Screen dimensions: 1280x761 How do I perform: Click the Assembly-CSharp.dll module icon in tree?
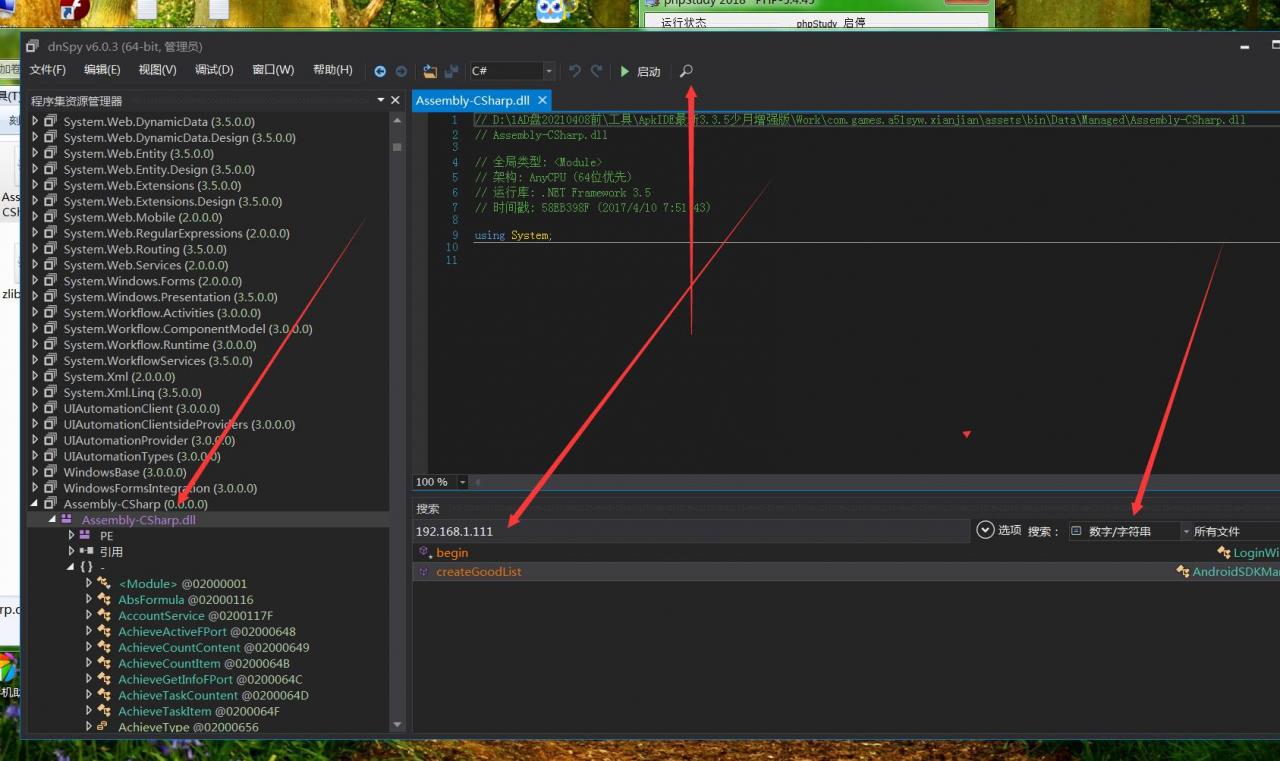pyautogui.click(x=67, y=520)
